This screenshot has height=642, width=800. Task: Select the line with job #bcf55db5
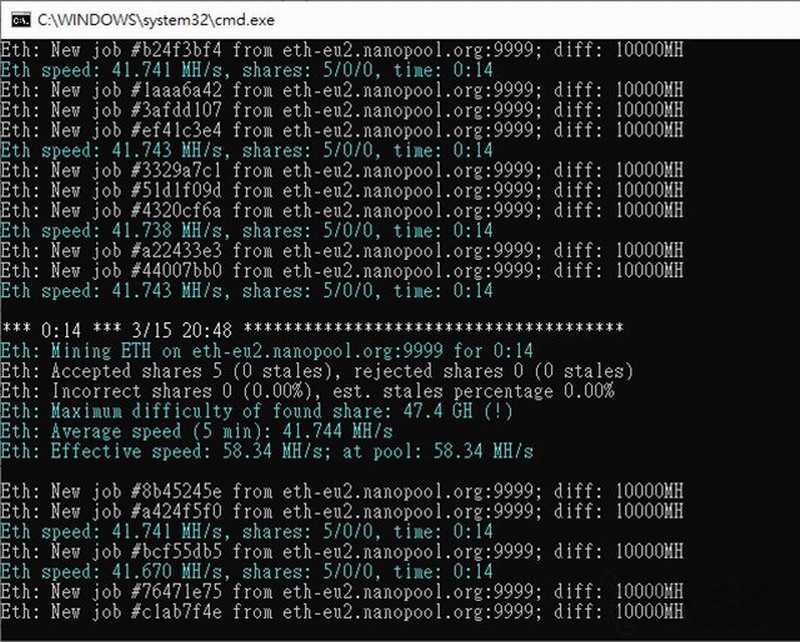click(x=342, y=552)
